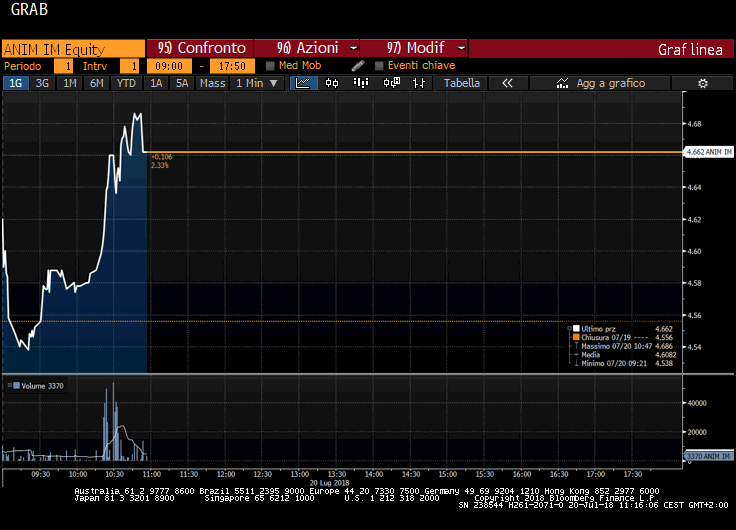Screen dimensions: 736x530
Task: Select the YTD time range tab
Action: click(x=126, y=83)
